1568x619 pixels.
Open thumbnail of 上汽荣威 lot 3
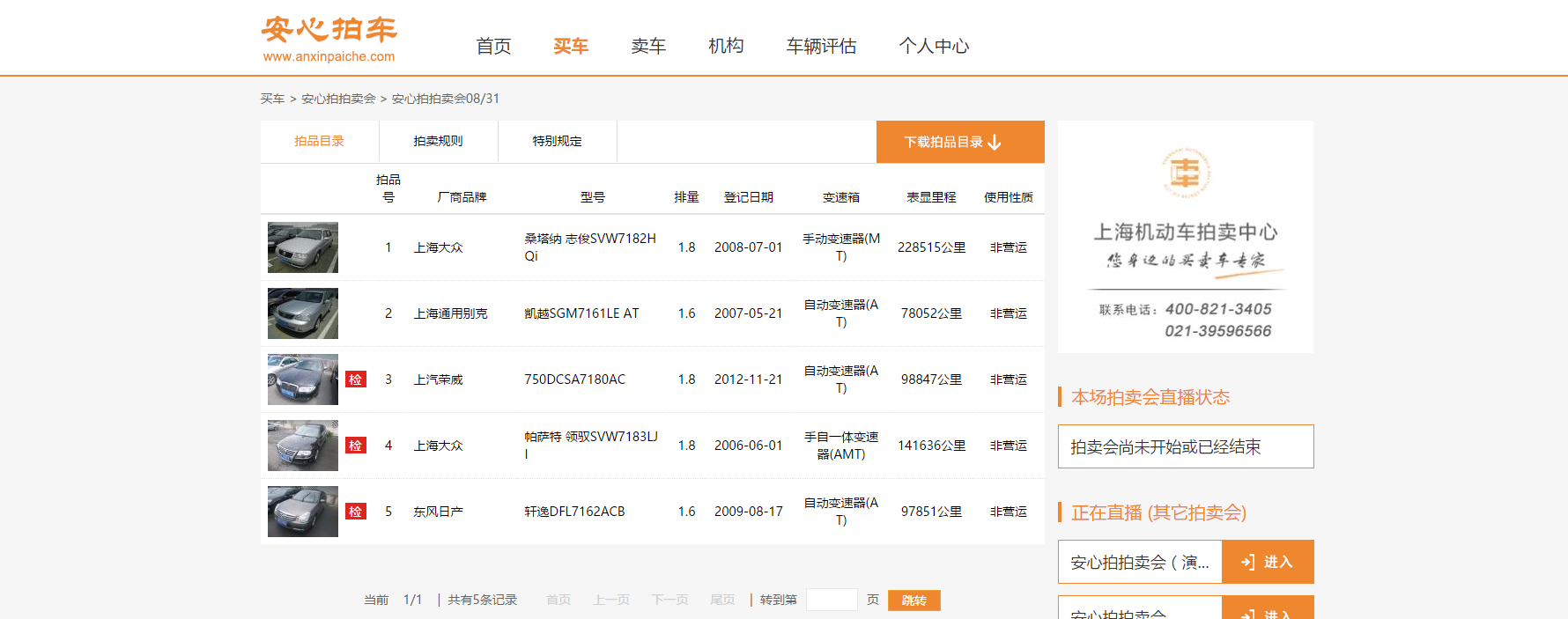pyautogui.click(x=303, y=380)
